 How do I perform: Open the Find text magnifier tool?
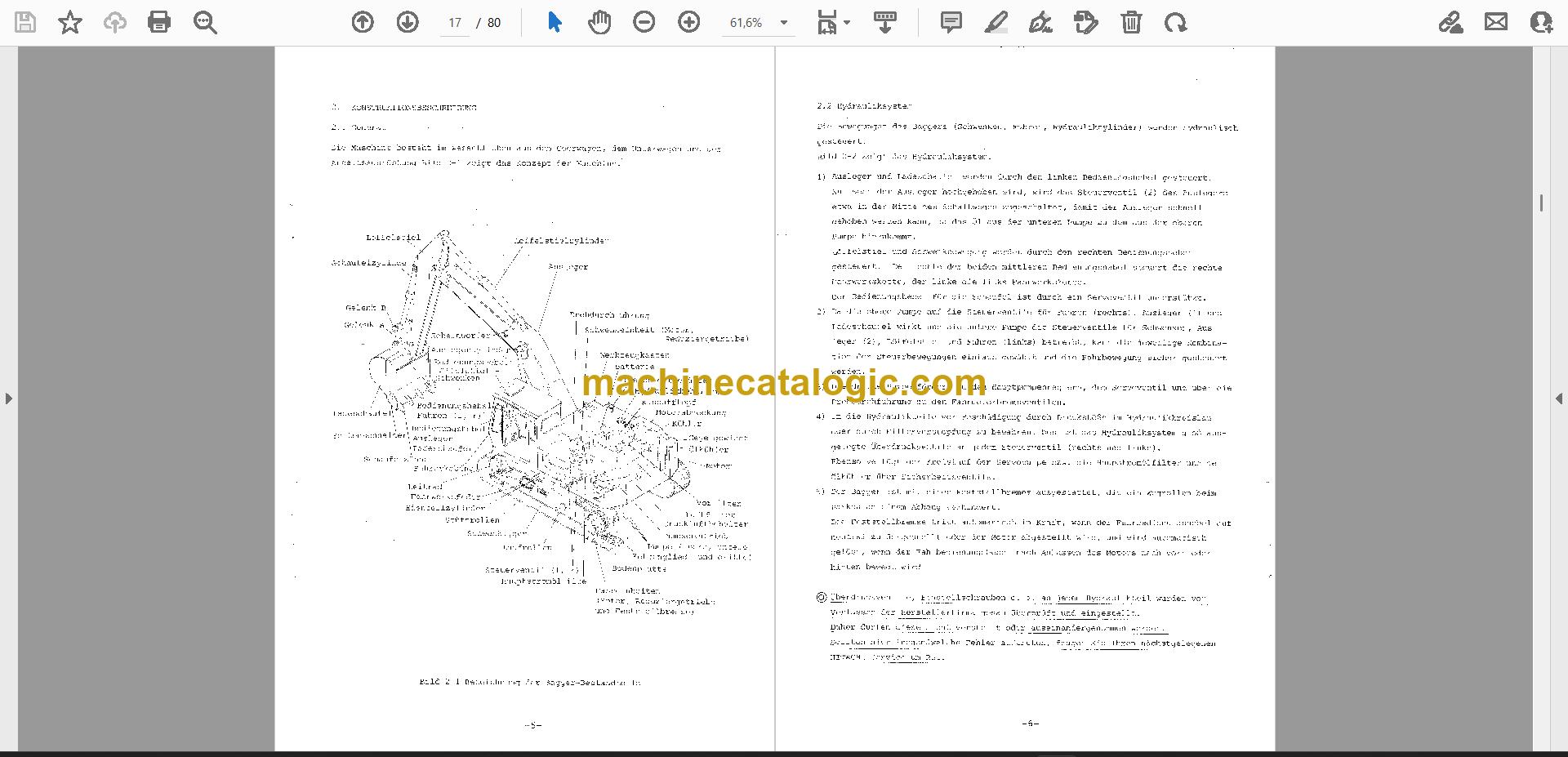(x=205, y=22)
